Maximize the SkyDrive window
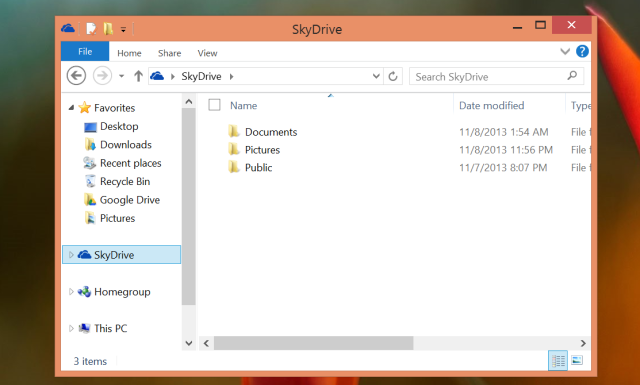Screen dimensions: 640x385 [x=540, y=25]
